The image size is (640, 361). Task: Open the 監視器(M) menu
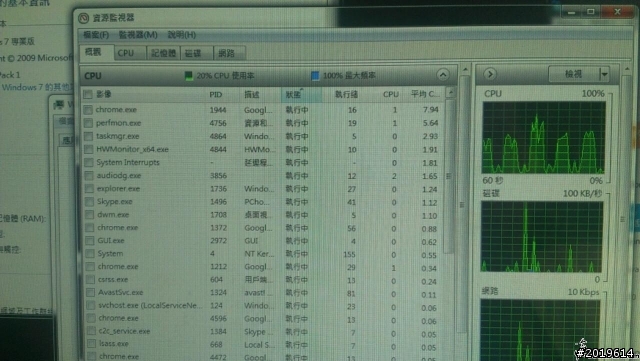[138, 35]
